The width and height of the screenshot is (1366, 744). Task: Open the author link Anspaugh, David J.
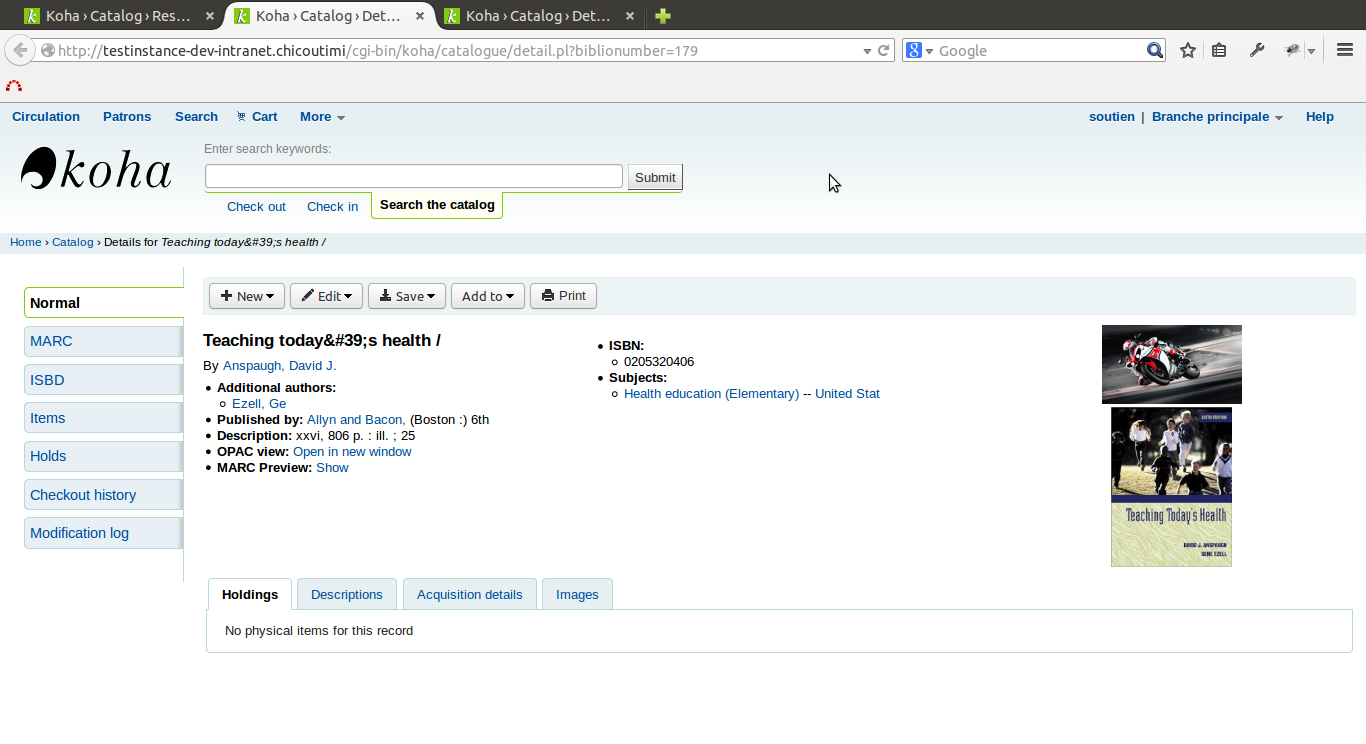[x=279, y=366]
